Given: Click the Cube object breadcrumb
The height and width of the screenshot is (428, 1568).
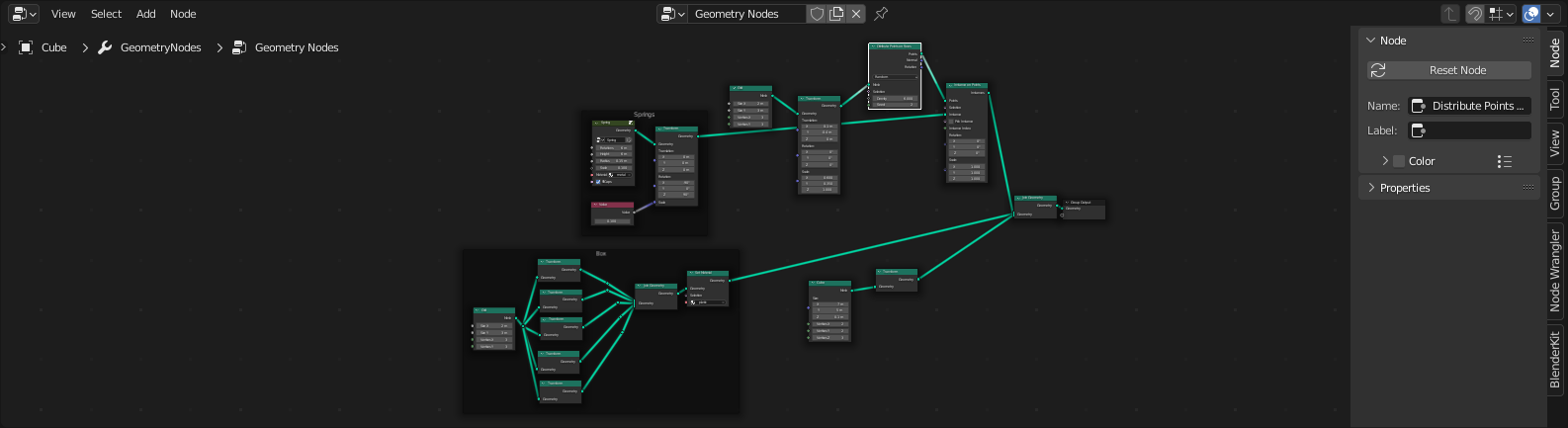Looking at the screenshot, I should click(x=44, y=47).
